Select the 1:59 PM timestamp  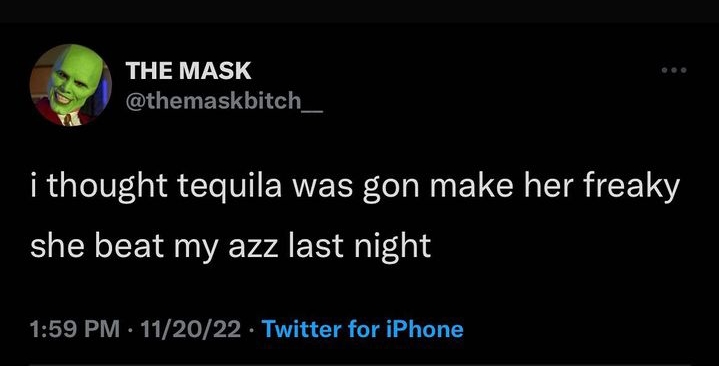(x=75, y=329)
